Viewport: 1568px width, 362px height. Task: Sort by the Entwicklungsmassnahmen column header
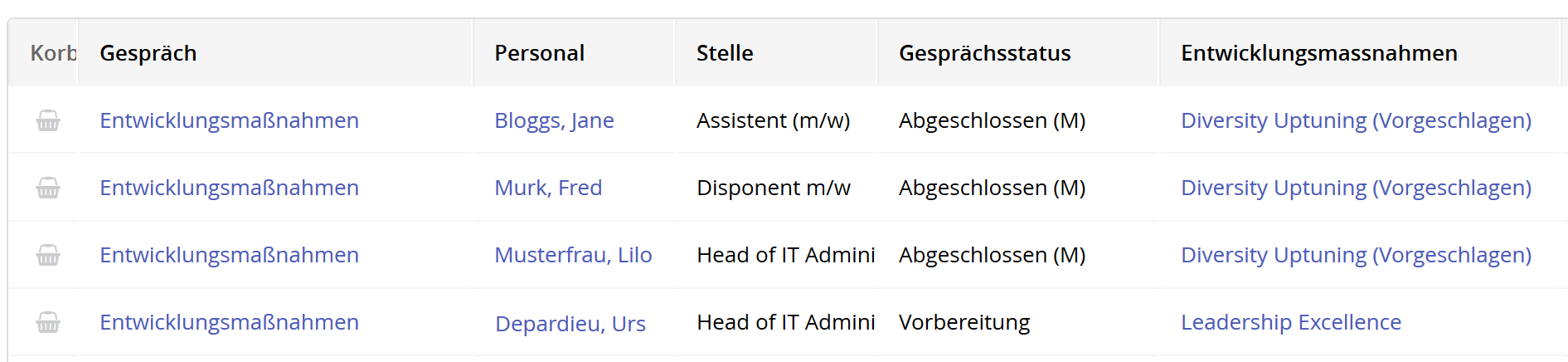[1319, 53]
